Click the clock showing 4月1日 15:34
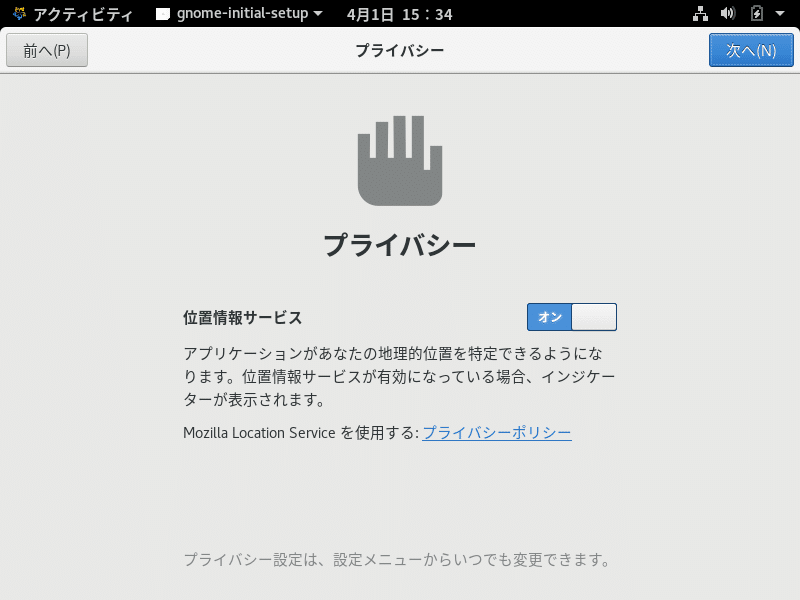The width and height of the screenshot is (800, 600). click(399, 14)
